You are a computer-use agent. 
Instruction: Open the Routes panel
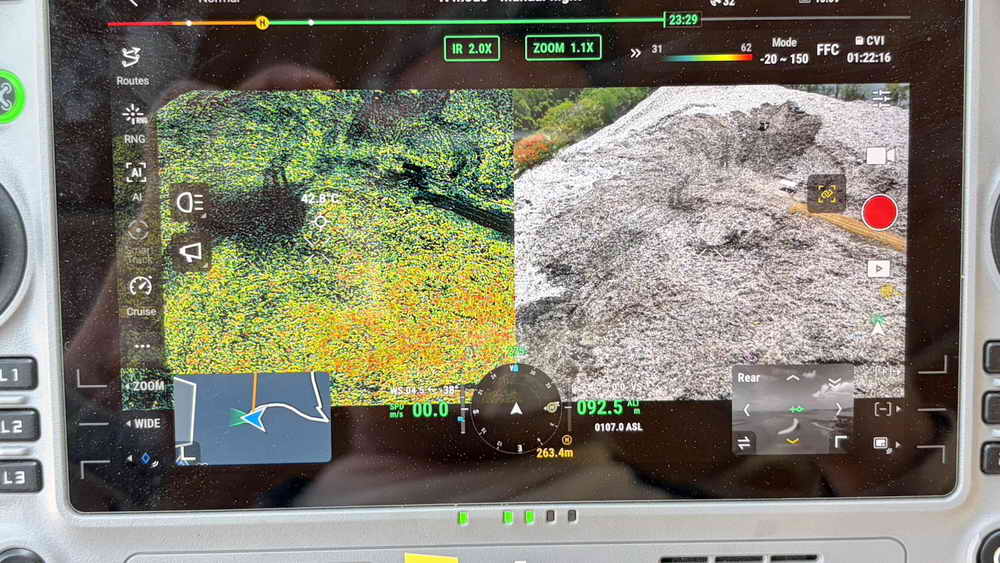pos(131,63)
